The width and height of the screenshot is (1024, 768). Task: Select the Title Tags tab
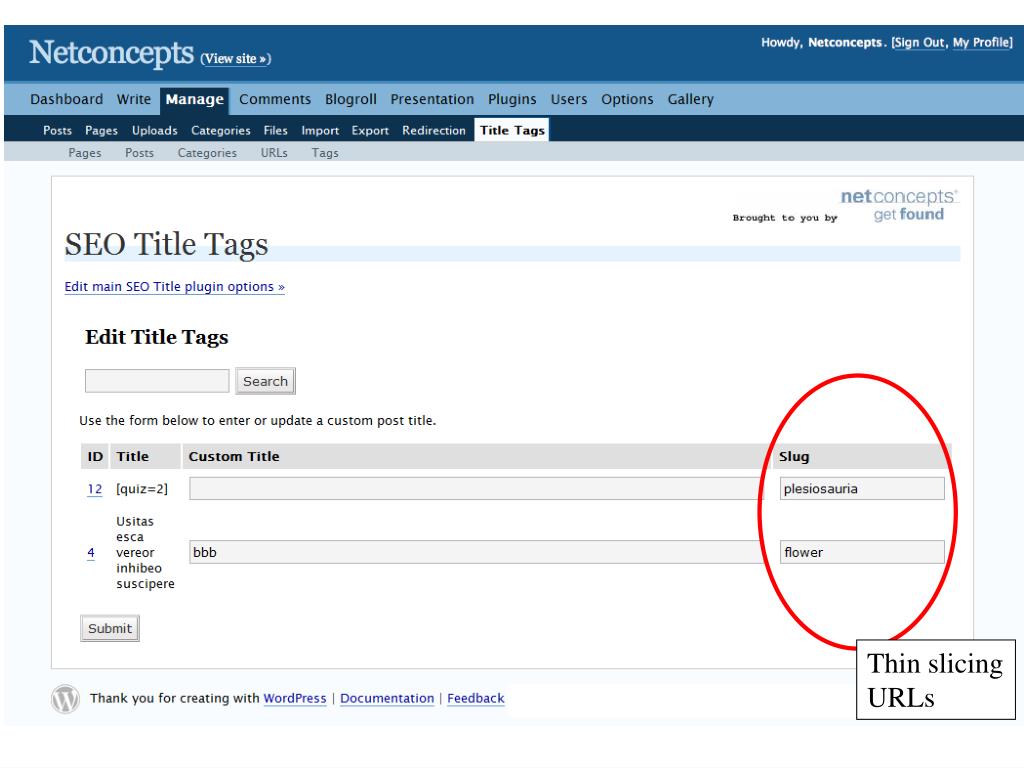(x=512, y=130)
